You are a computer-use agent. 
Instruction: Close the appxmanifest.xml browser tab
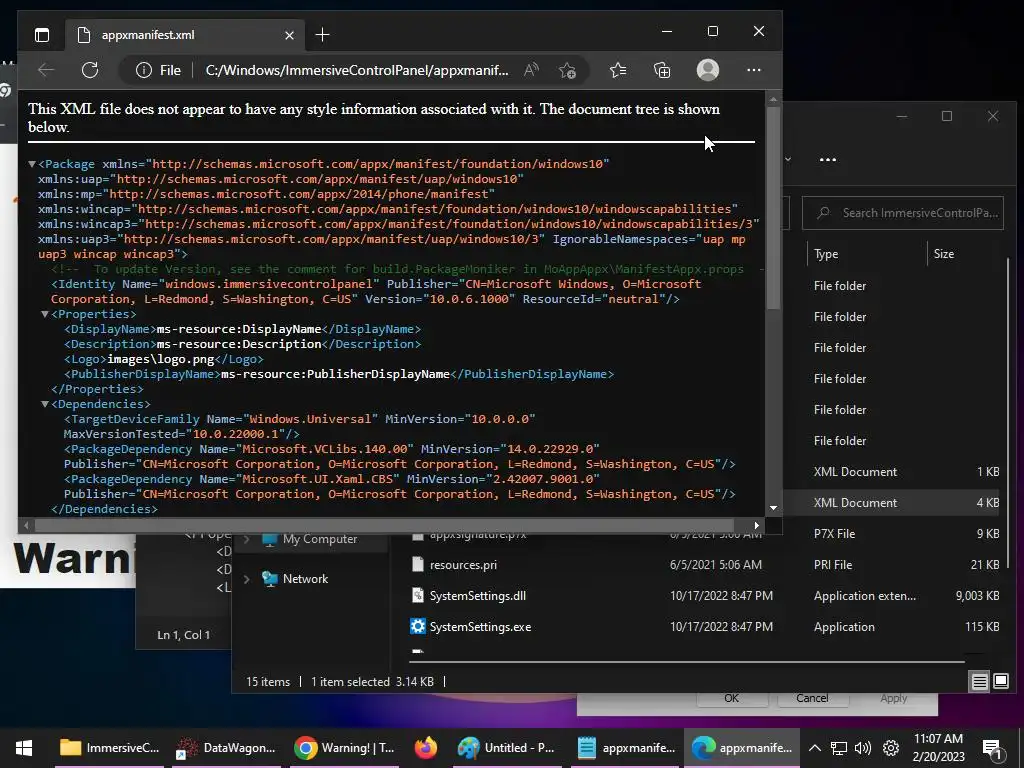point(289,35)
